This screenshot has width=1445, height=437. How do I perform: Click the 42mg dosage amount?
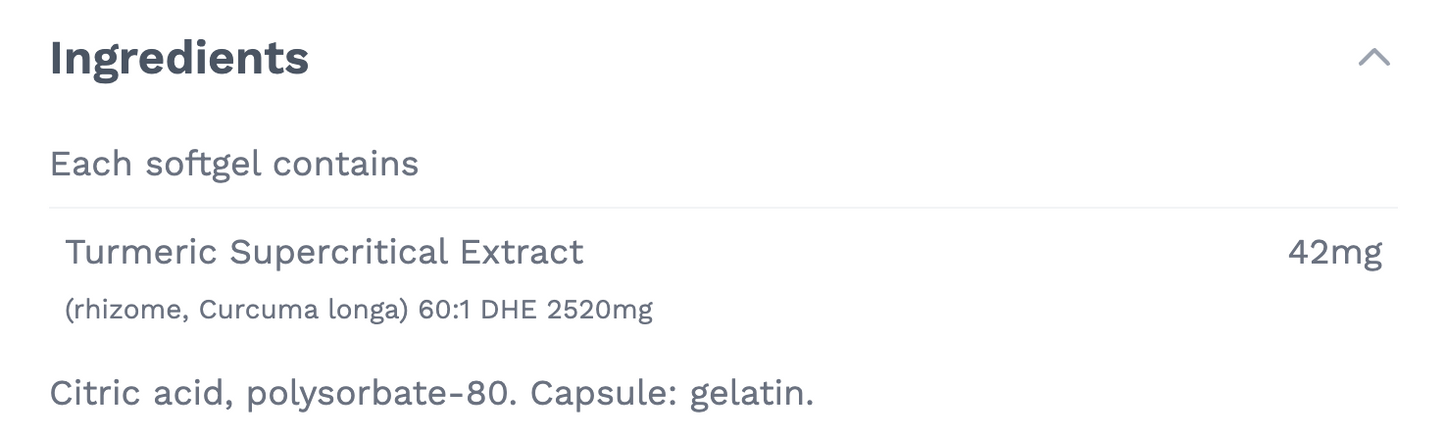click(x=1334, y=252)
